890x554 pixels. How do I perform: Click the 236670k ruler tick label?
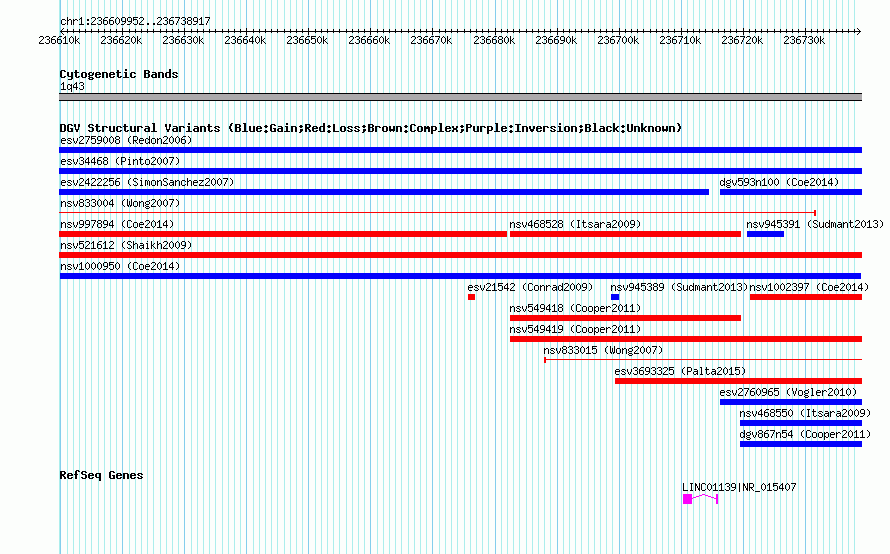click(431, 40)
